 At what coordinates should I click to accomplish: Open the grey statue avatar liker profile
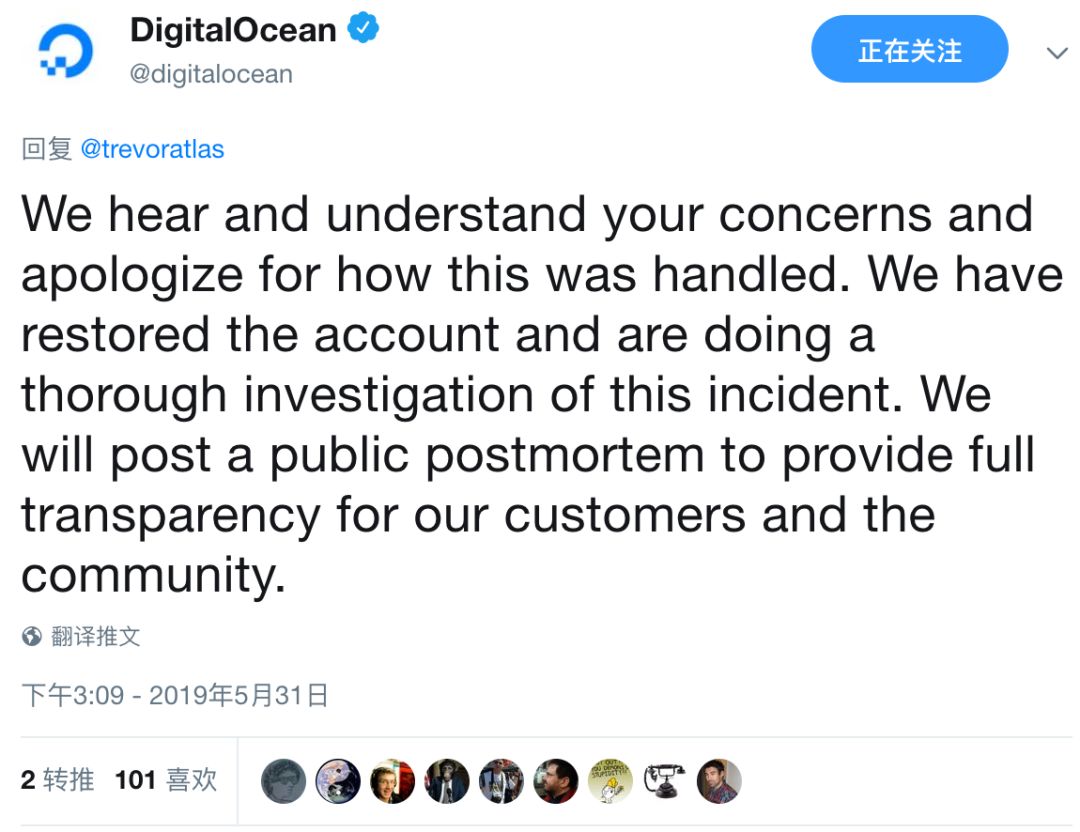click(283, 781)
